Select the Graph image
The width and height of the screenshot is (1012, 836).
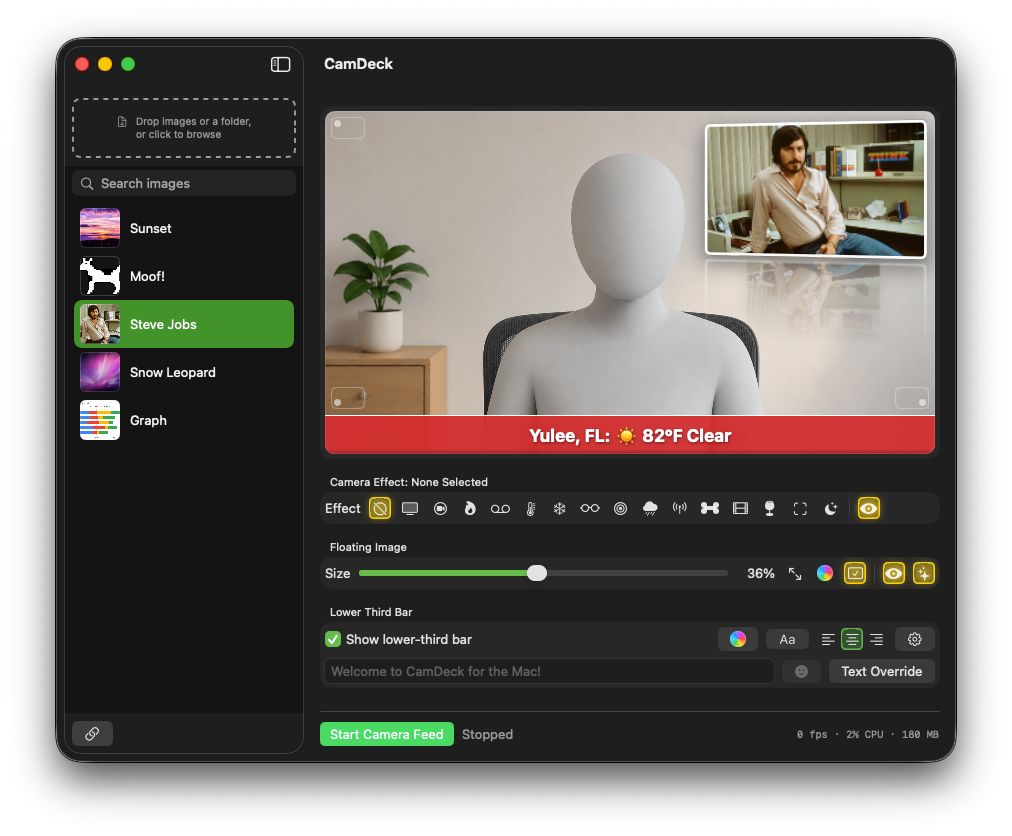[x=184, y=420]
